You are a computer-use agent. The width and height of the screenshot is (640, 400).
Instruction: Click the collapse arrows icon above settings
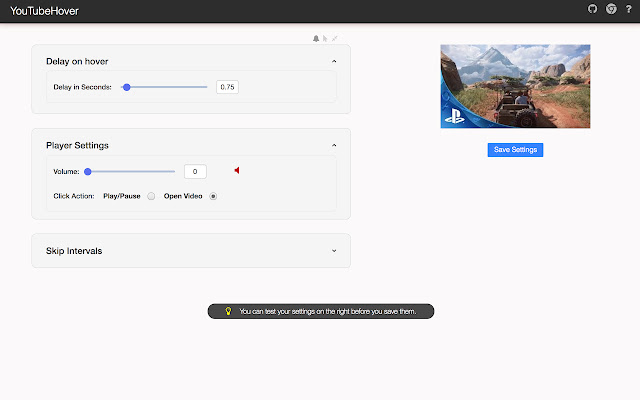[335, 38]
